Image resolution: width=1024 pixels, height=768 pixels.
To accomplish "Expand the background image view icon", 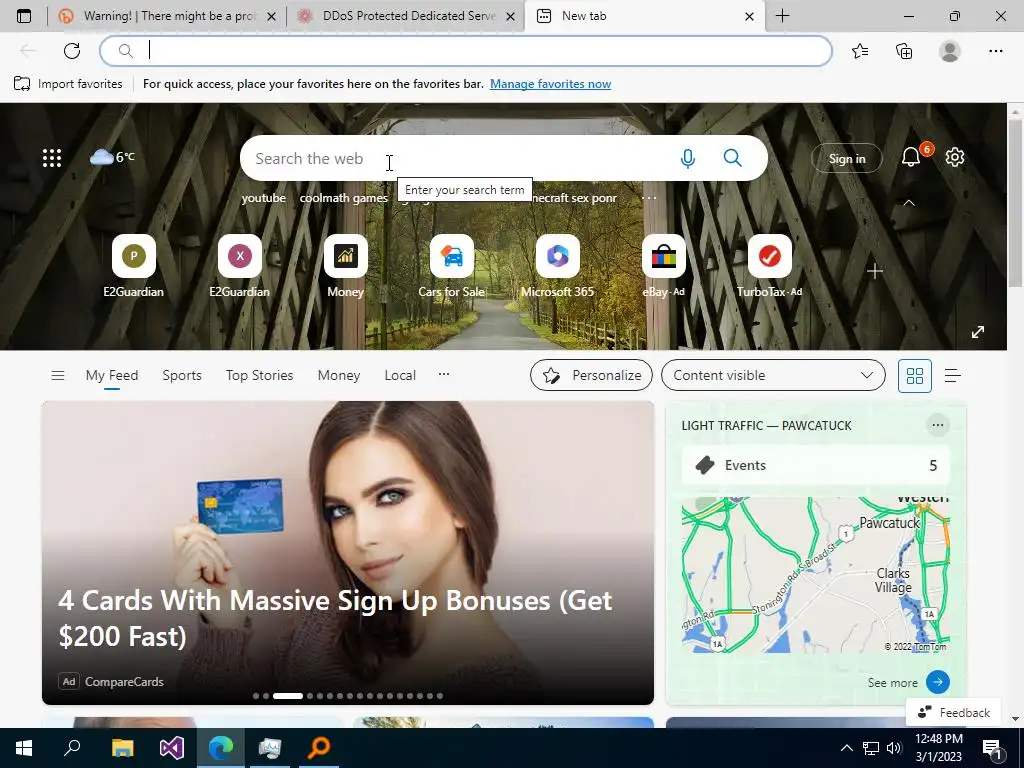I will pyautogui.click(x=978, y=332).
